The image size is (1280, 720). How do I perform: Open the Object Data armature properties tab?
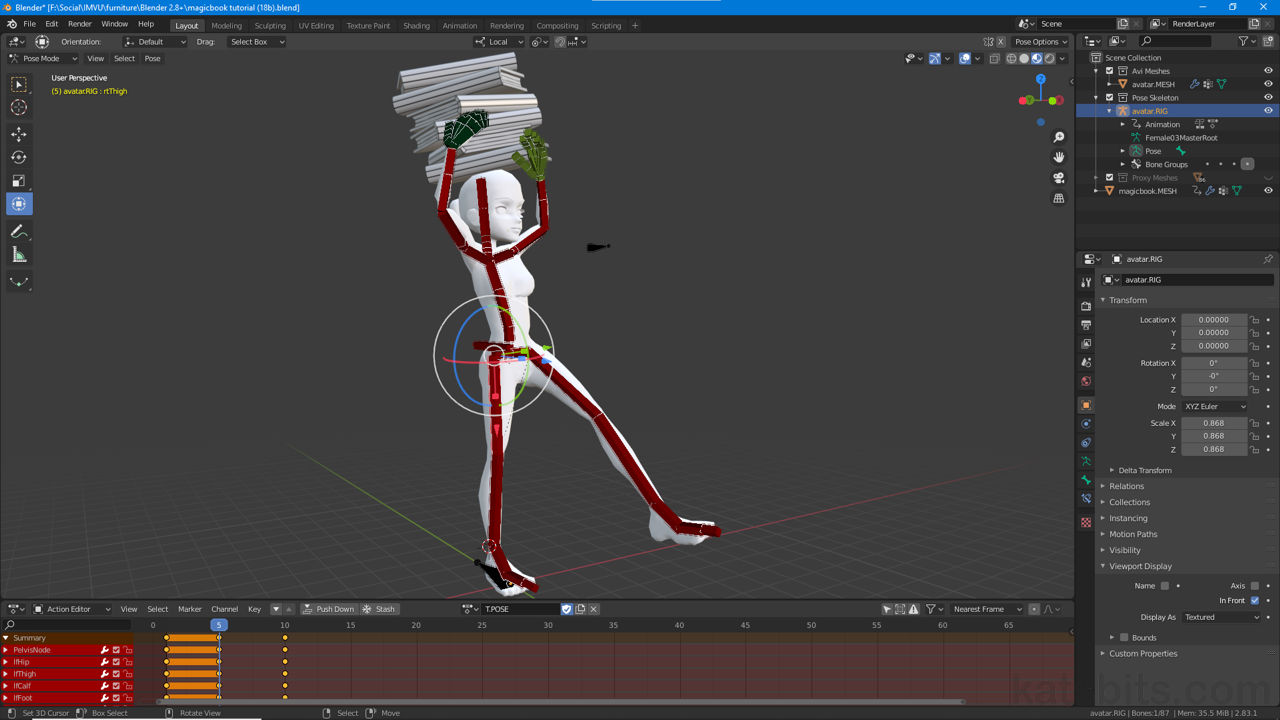1086,461
